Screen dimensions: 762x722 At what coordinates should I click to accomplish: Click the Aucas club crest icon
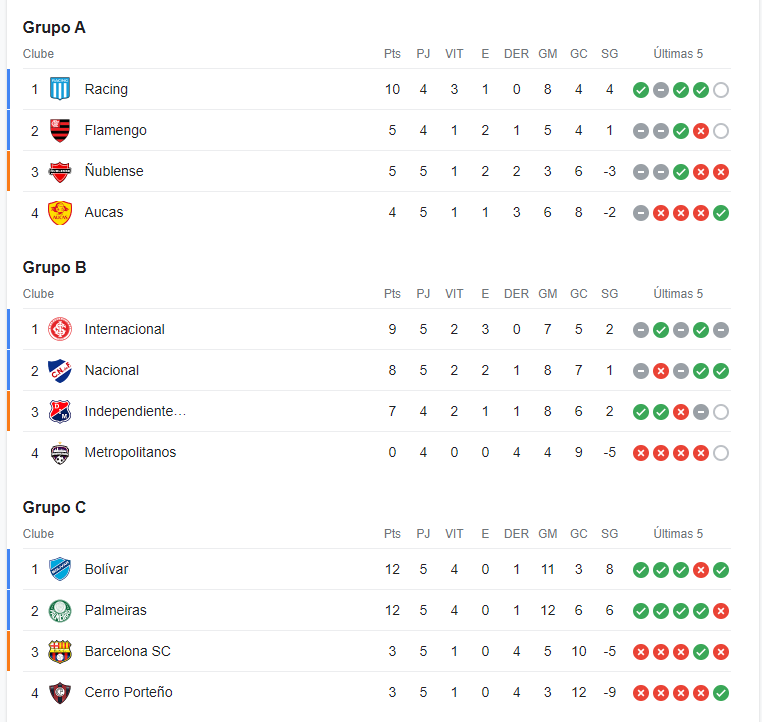60,213
